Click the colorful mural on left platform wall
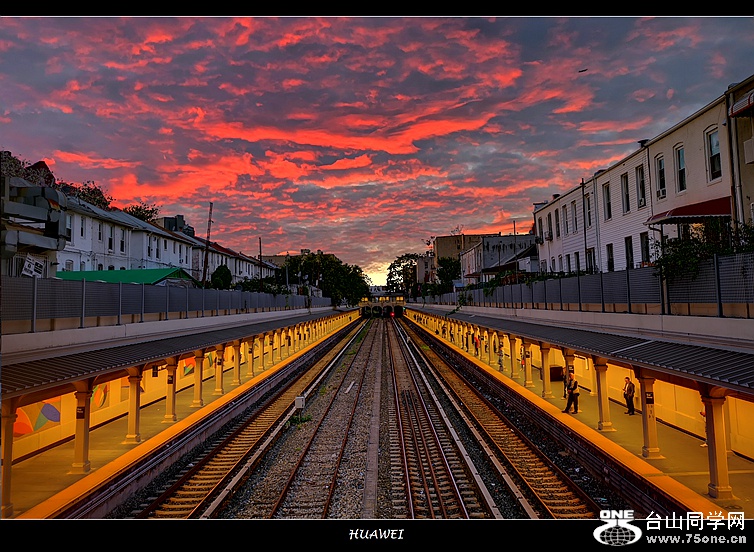 pos(36,417)
